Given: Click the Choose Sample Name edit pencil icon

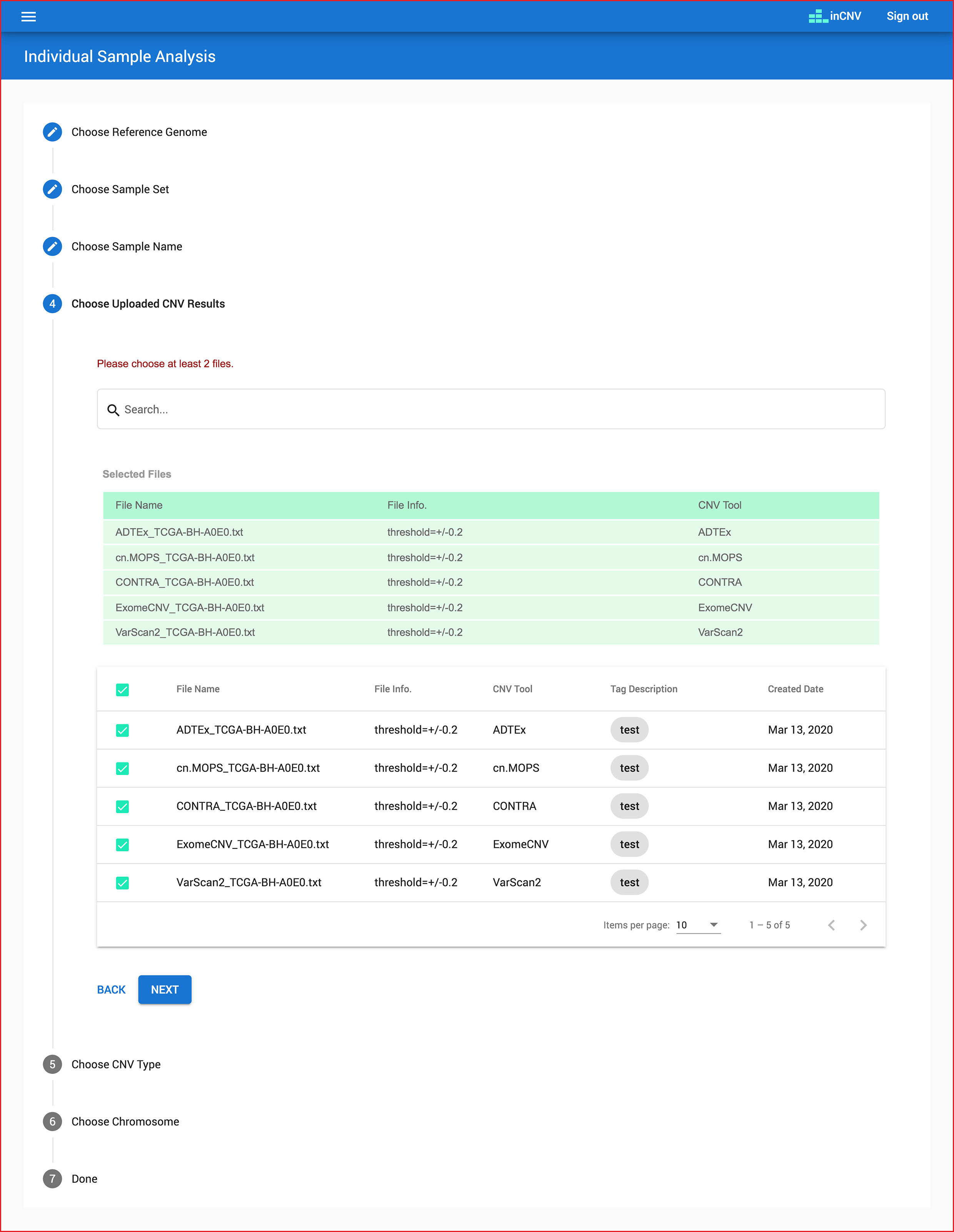Looking at the screenshot, I should [52, 247].
